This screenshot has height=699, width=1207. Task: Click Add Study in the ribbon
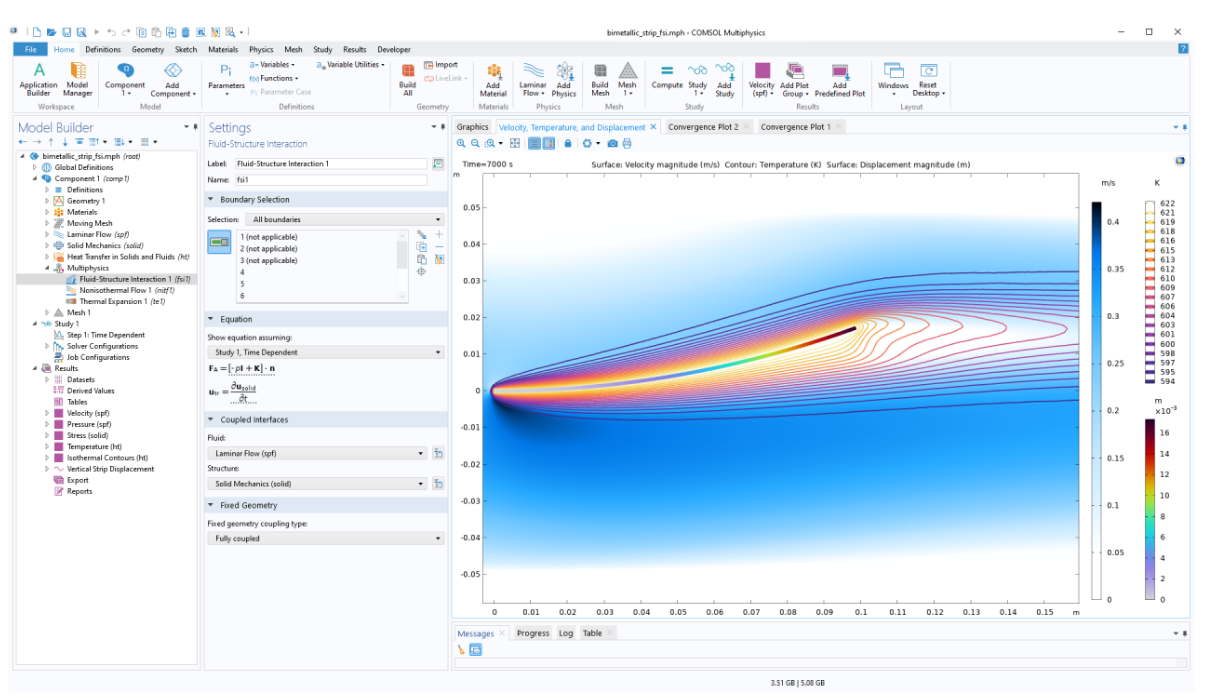tap(725, 78)
